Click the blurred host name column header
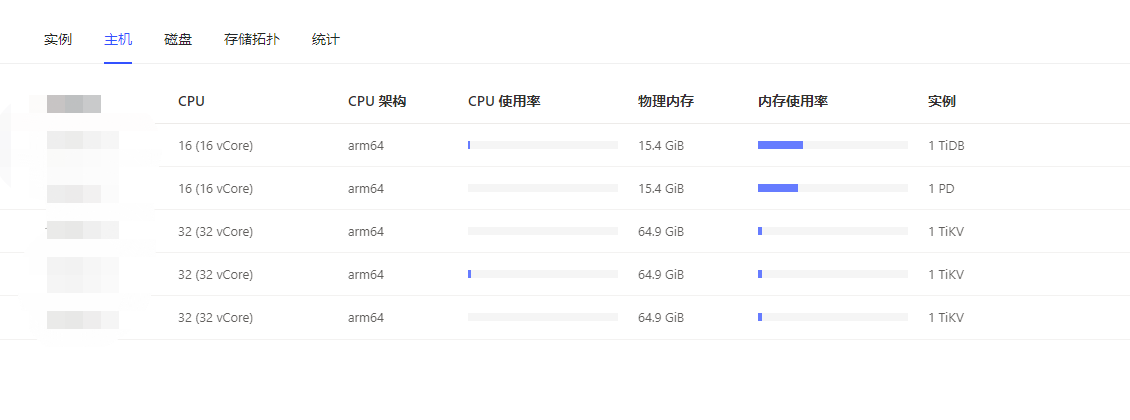Viewport: 1130px width, 420px height. (74, 102)
